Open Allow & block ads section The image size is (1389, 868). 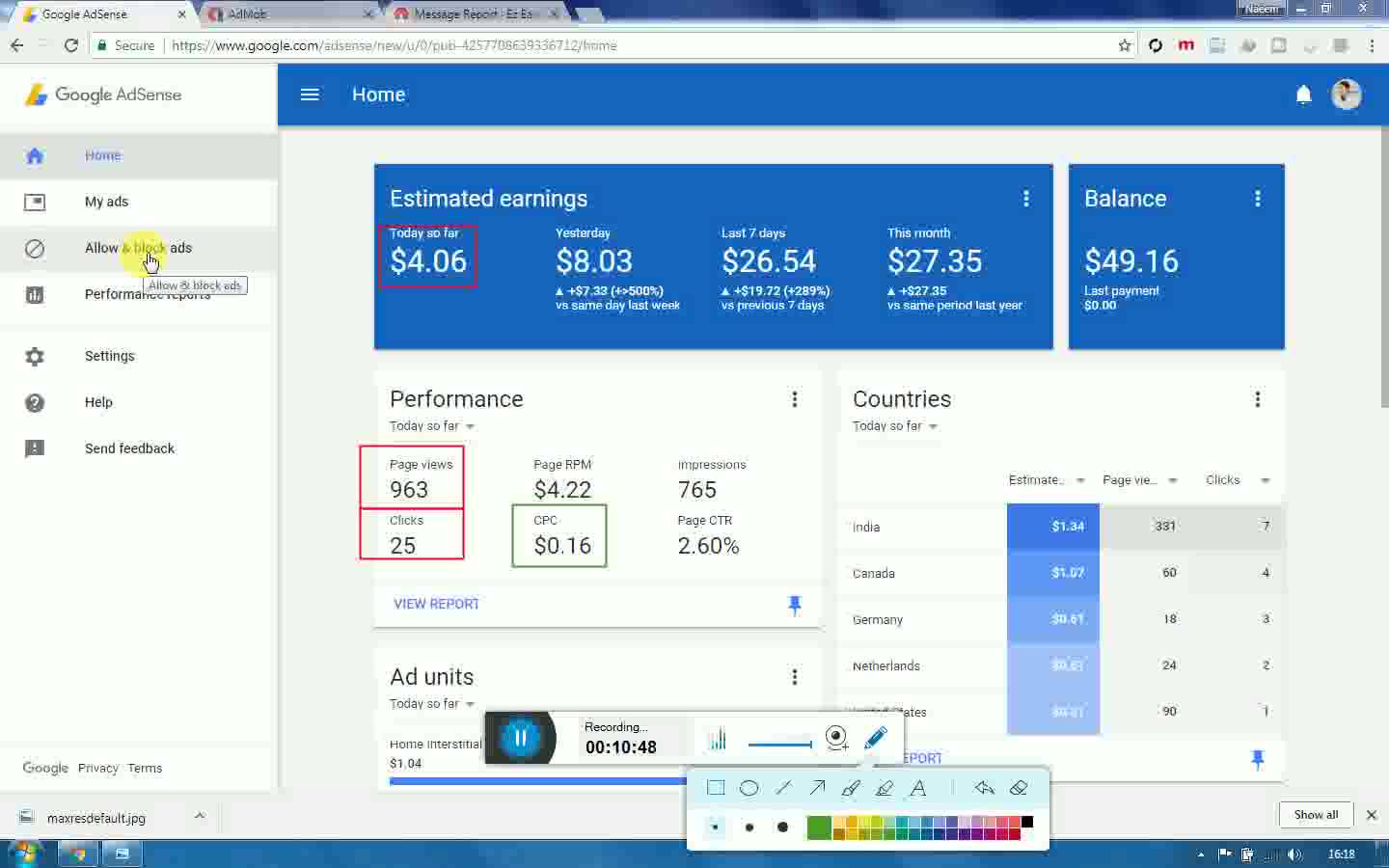coord(139,248)
